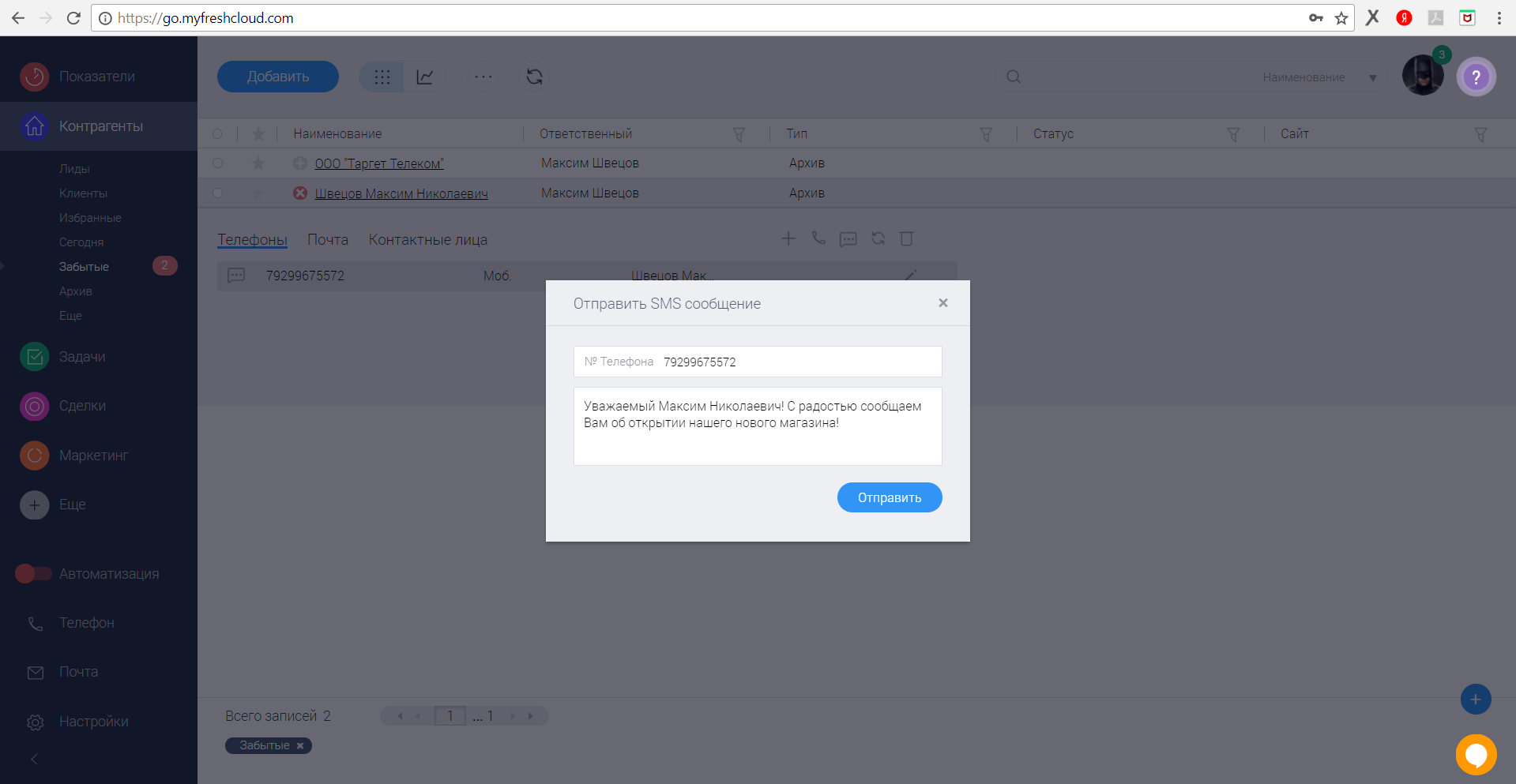Click the star icon in table header
This screenshot has width=1516, height=784.
coord(258,134)
